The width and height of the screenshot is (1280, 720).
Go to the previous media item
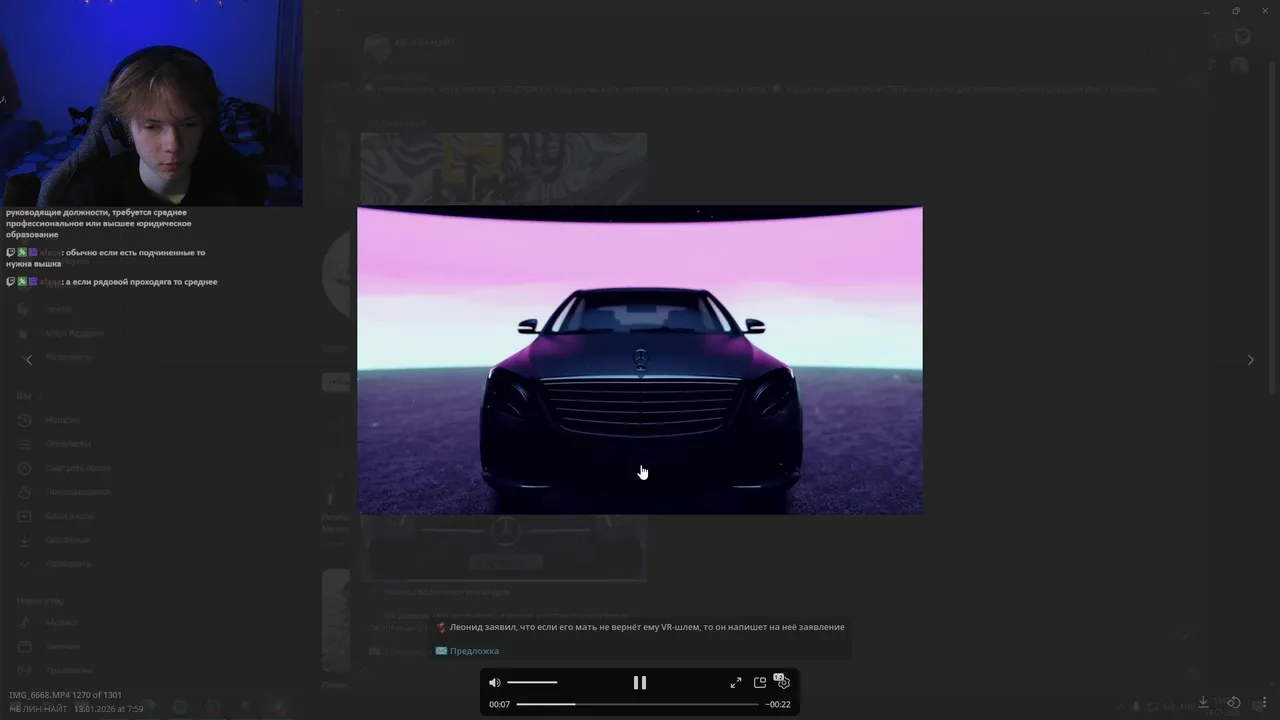28,360
